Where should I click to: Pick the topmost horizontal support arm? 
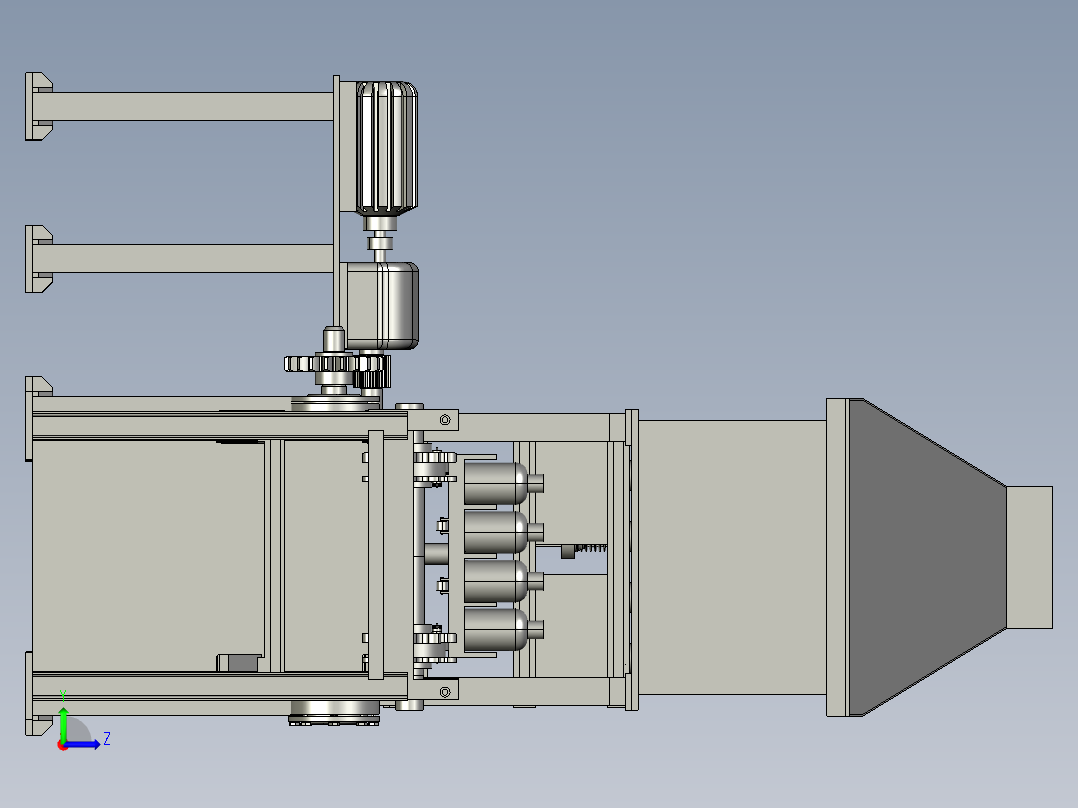tap(184, 106)
